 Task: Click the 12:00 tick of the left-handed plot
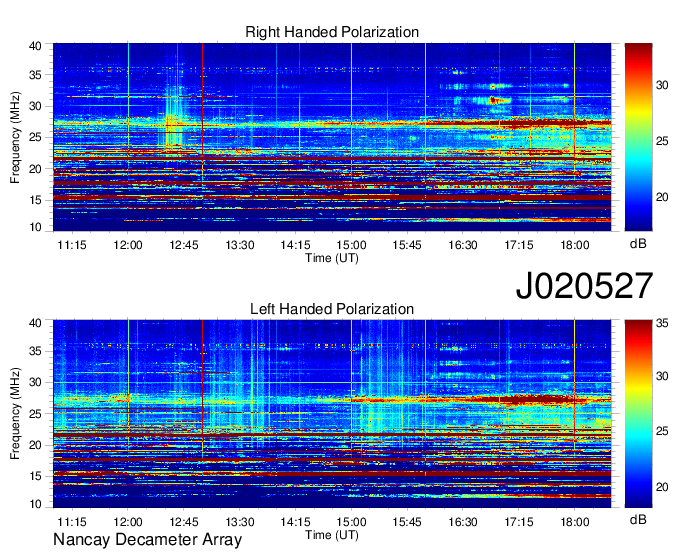[128, 522]
